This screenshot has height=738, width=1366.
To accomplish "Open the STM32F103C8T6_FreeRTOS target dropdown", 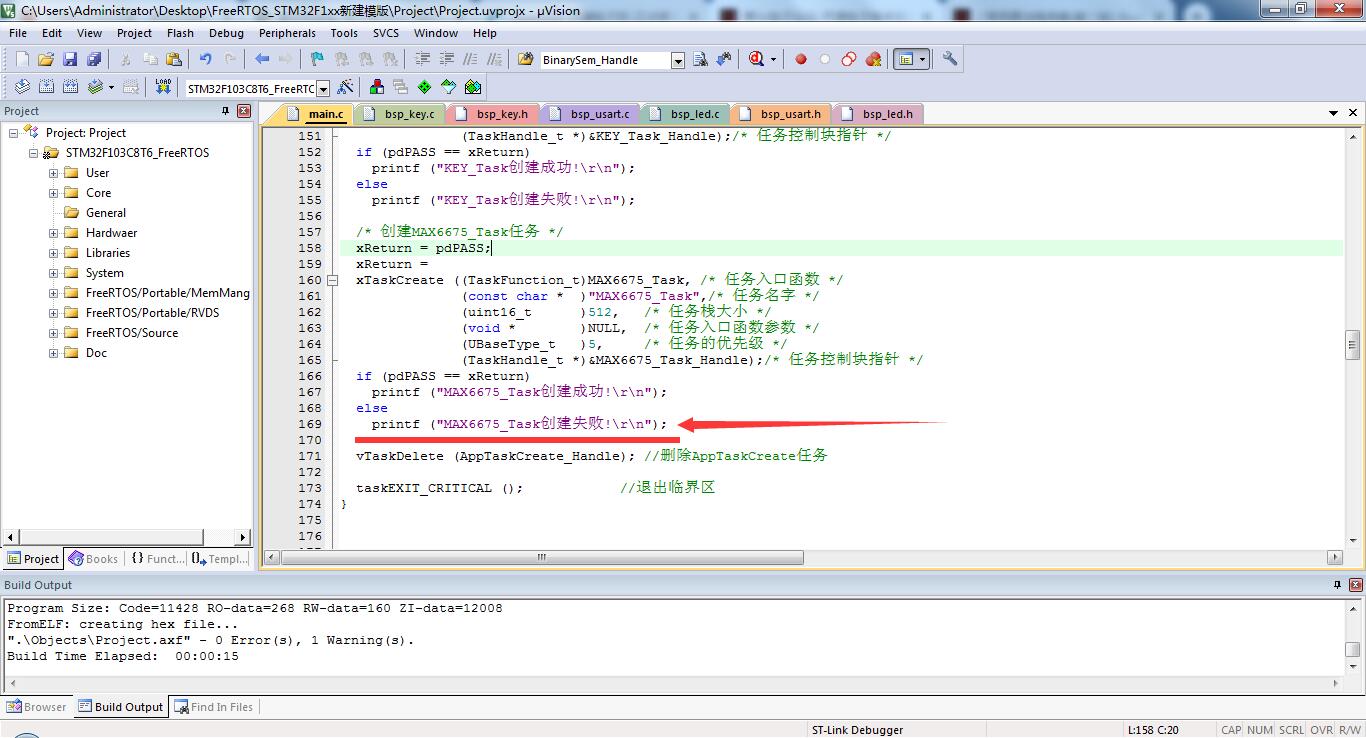I will [x=322, y=88].
